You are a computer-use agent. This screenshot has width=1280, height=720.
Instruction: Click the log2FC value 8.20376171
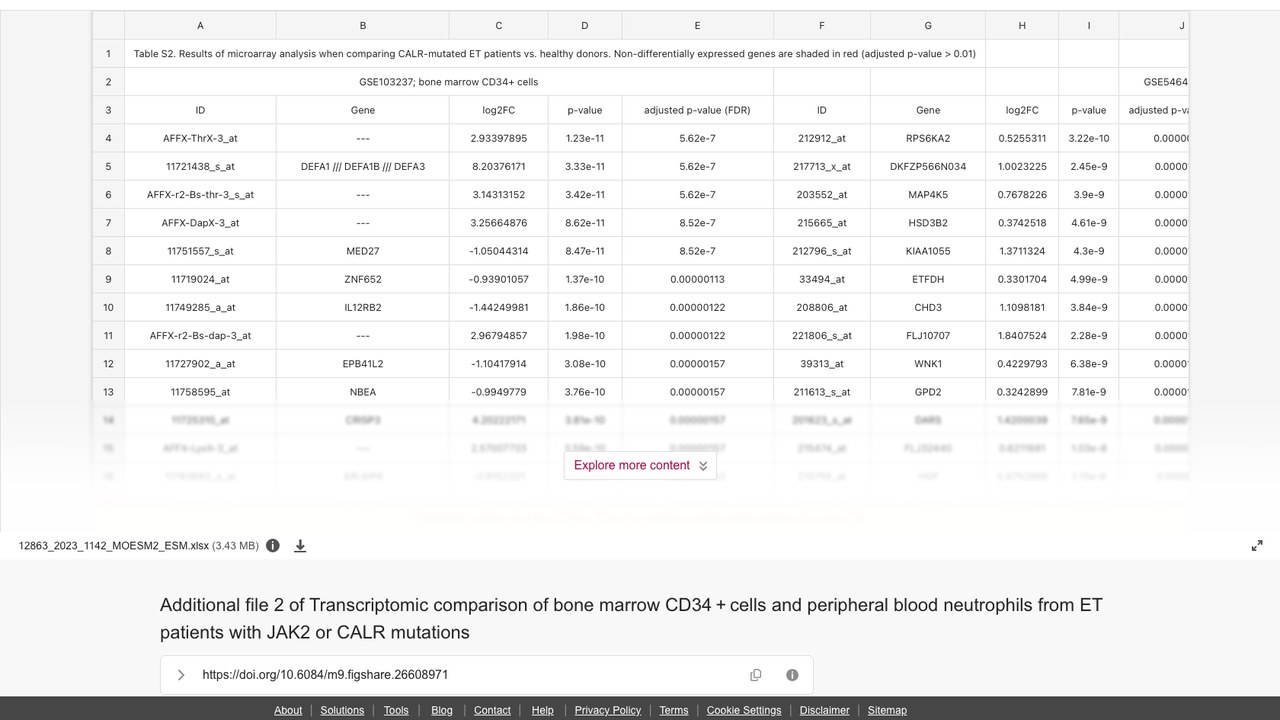[x=498, y=166]
